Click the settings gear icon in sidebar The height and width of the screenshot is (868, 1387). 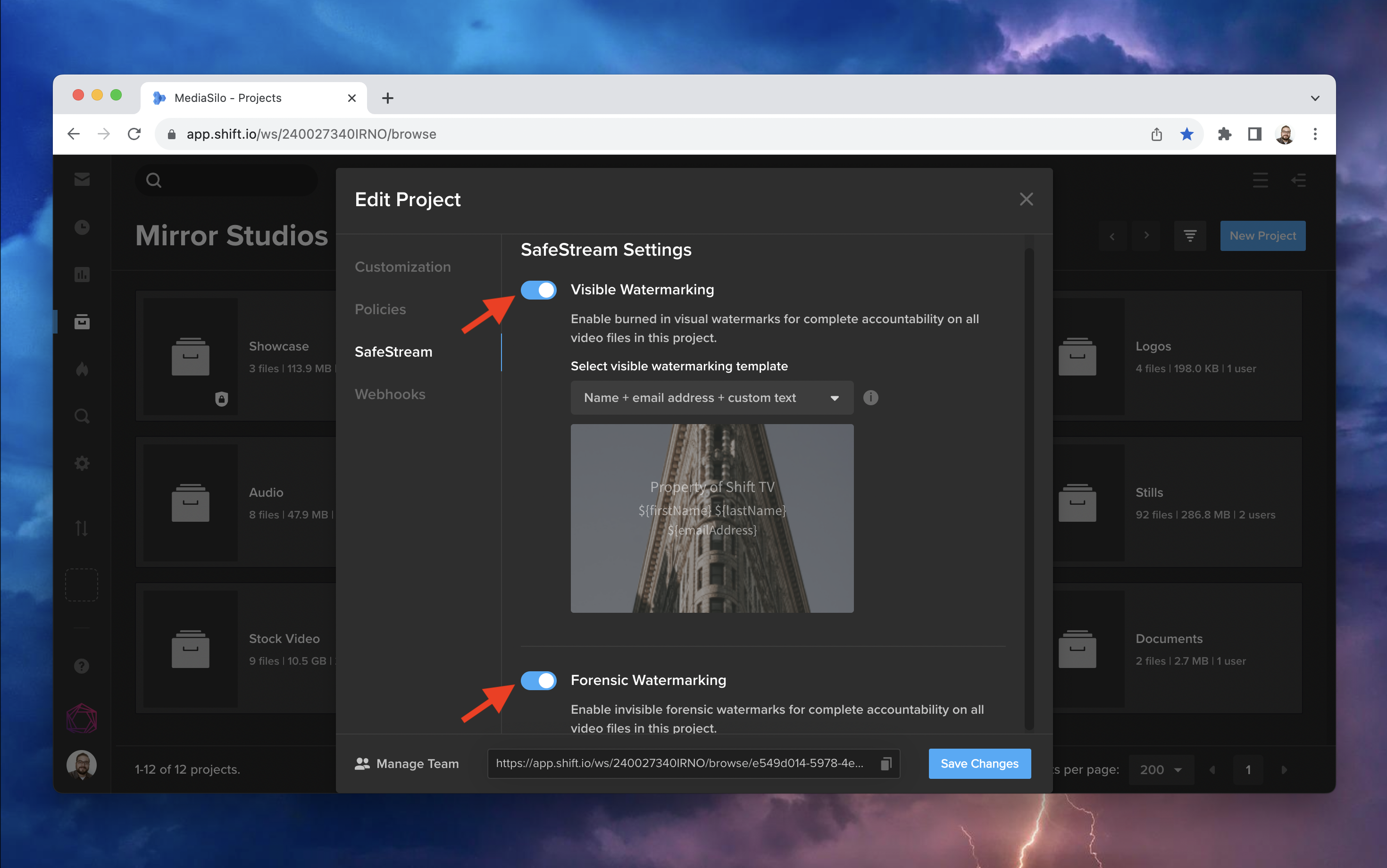pos(82,463)
